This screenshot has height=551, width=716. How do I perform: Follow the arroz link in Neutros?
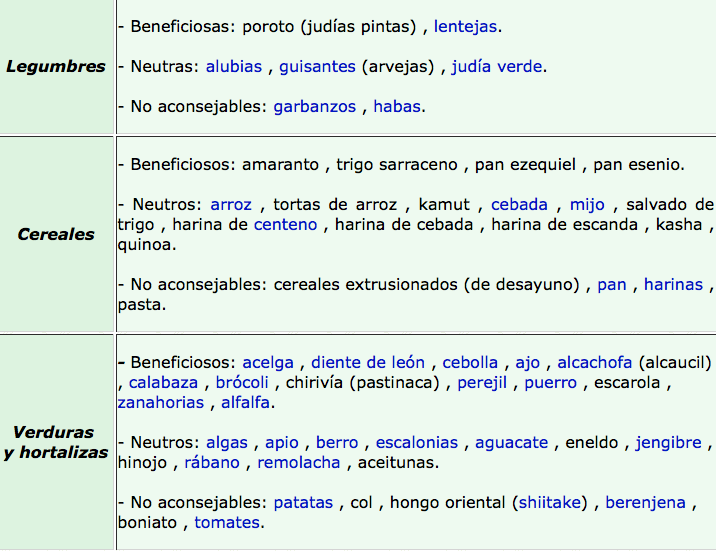[x=231, y=205]
